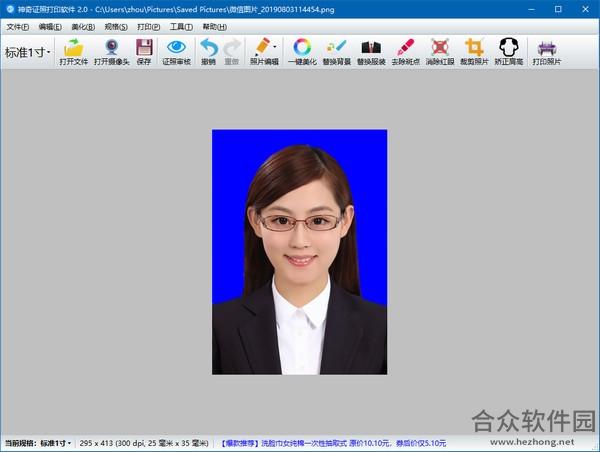Image resolution: width=600 pixels, height=452 pixels.
Task: Open the camera with 打开摄像头
Action: pos(111,52)
